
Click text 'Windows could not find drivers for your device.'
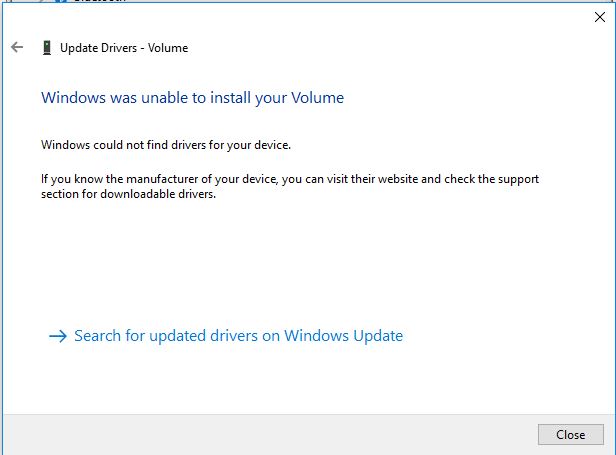click(x=166, y=145)
